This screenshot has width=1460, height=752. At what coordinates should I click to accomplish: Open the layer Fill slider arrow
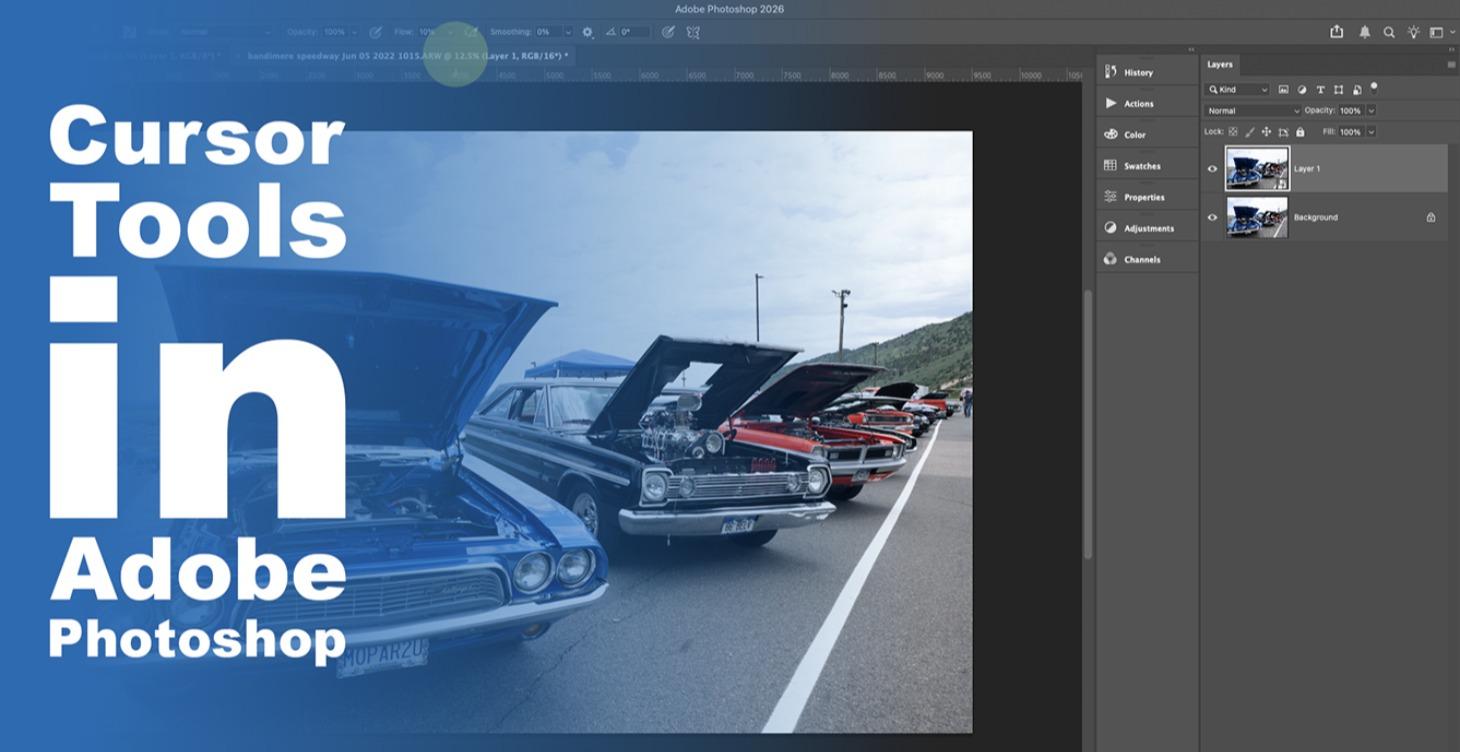click(1371, 132)
